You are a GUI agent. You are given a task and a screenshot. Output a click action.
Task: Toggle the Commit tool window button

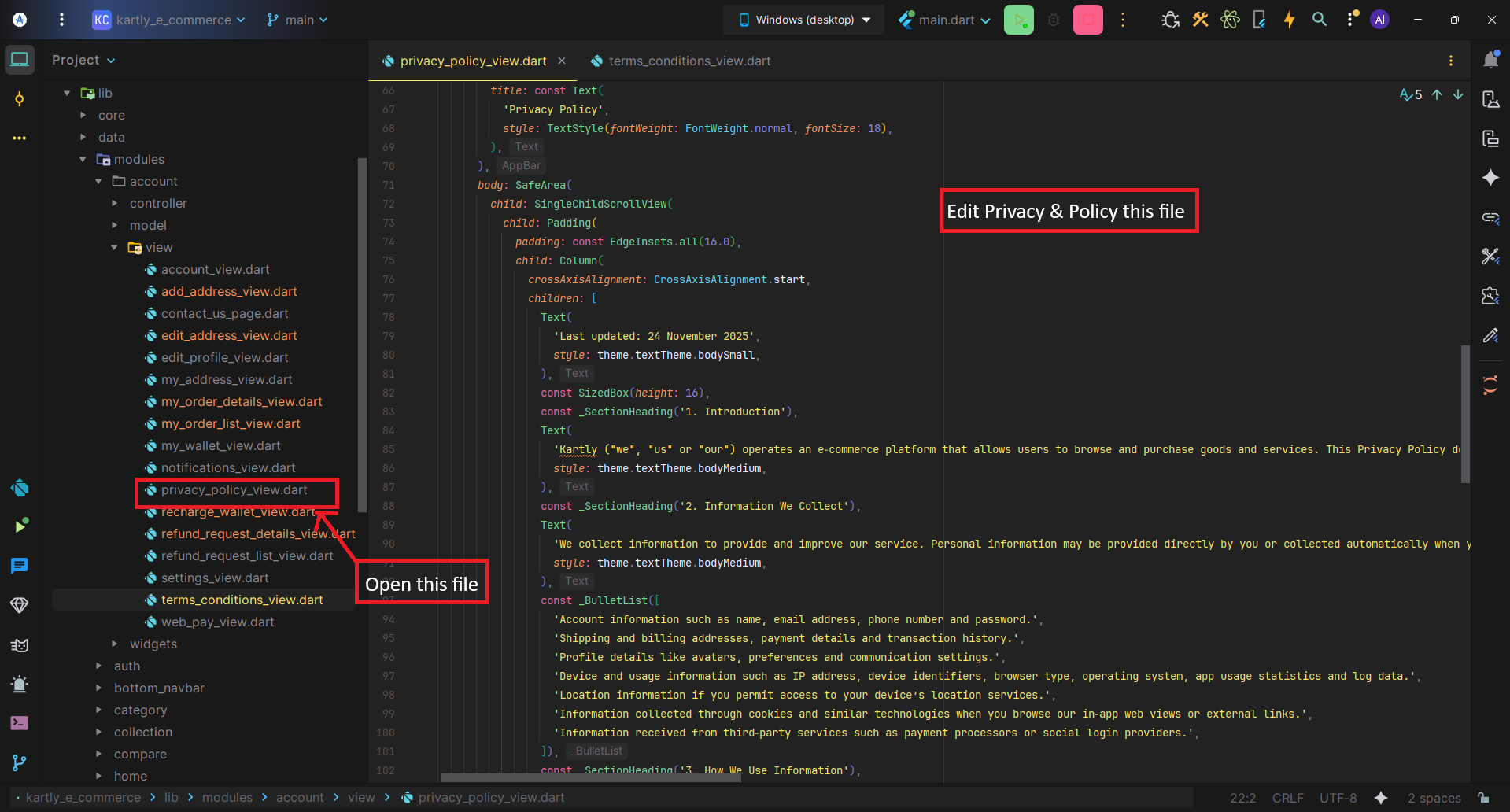20,99
